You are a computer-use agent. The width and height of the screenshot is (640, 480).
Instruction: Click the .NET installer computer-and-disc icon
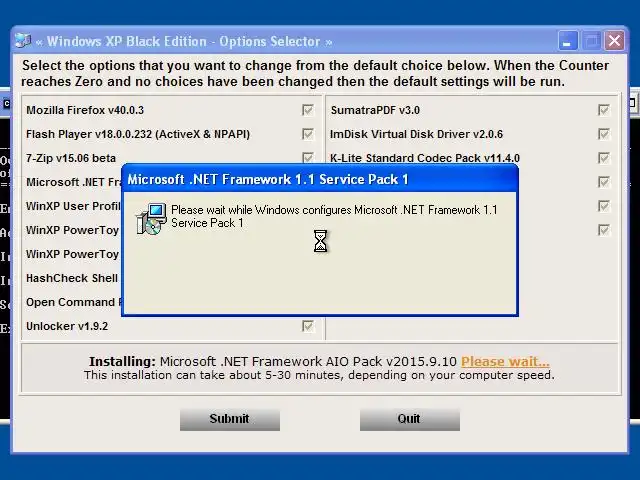pyautogui.click(x=151, y=219)
